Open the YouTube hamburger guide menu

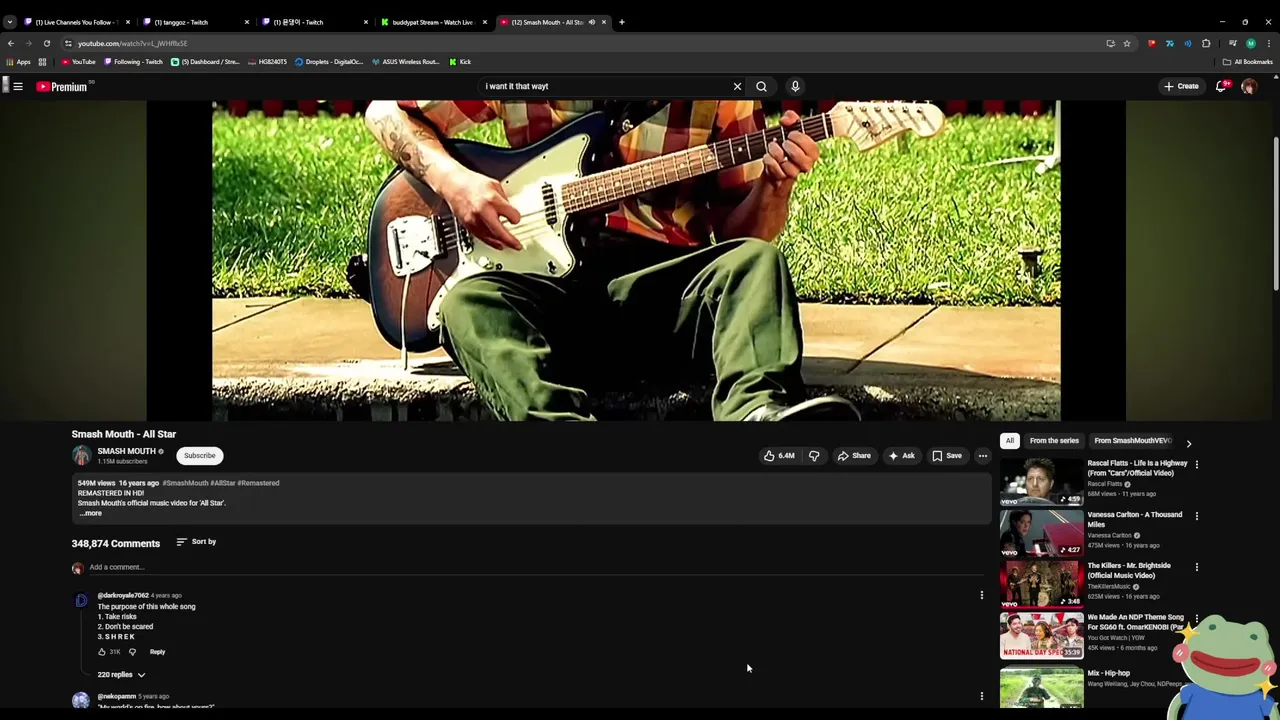click(18, 86)
